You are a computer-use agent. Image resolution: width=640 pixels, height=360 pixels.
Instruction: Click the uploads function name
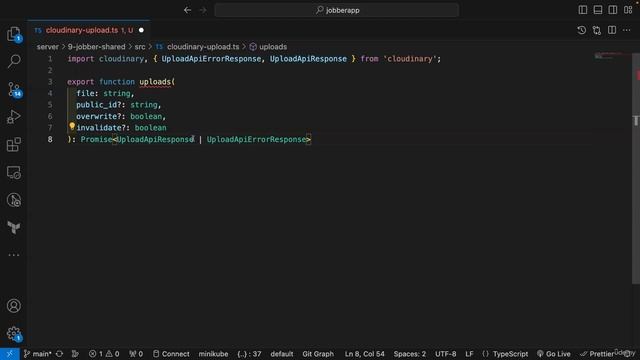click(155, 82)
